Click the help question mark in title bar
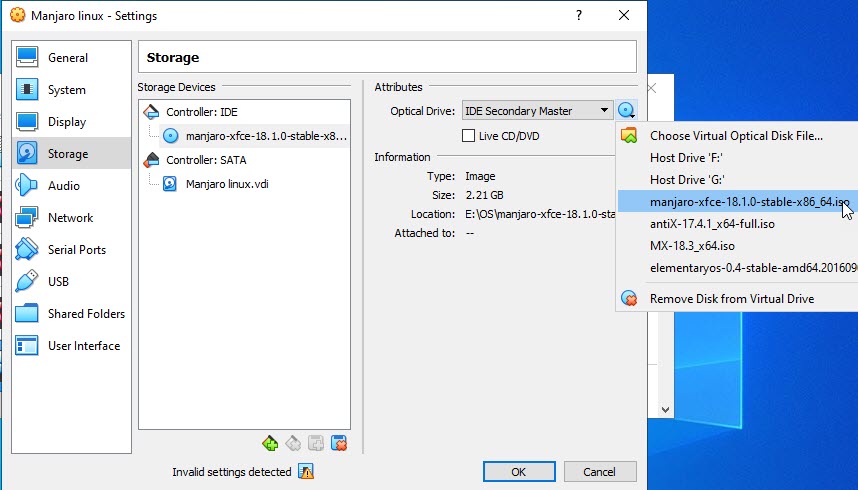Viewport: 858px width, 490px height. click(579, 15)
